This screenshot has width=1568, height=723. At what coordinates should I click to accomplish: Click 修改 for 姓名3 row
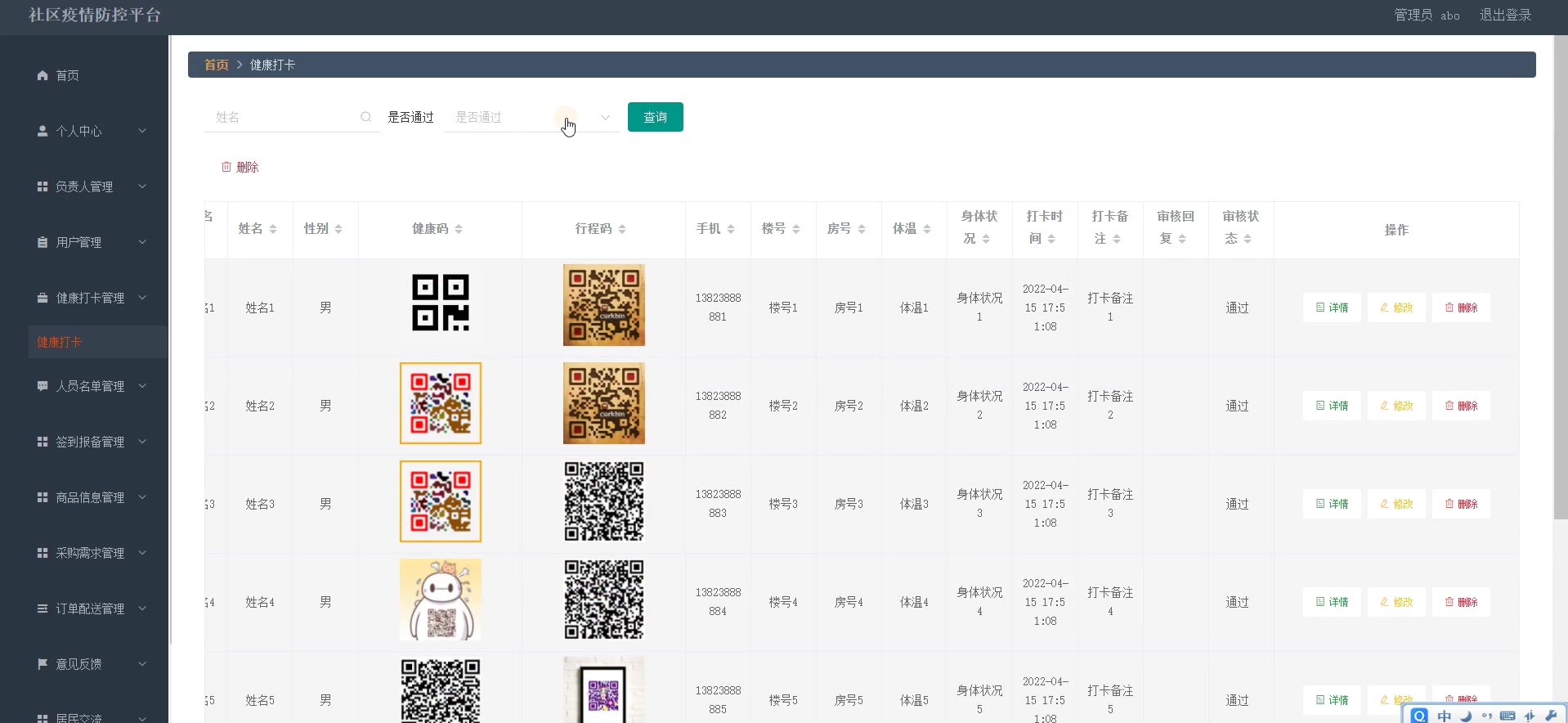point(1396,504)
